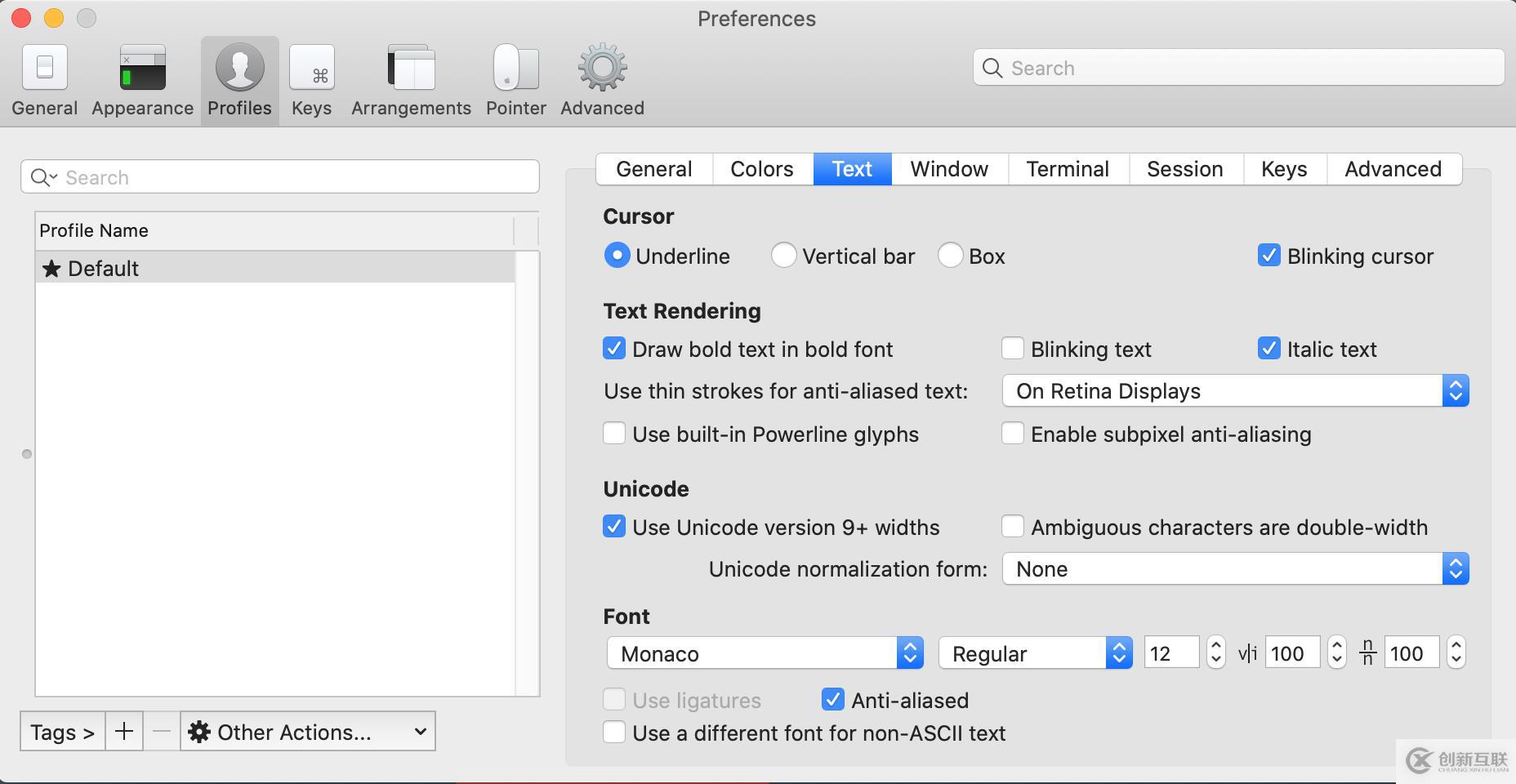Open the Monaco font family dropdown
This screenshot has height=784, width=1516.
tap(909, 653)
